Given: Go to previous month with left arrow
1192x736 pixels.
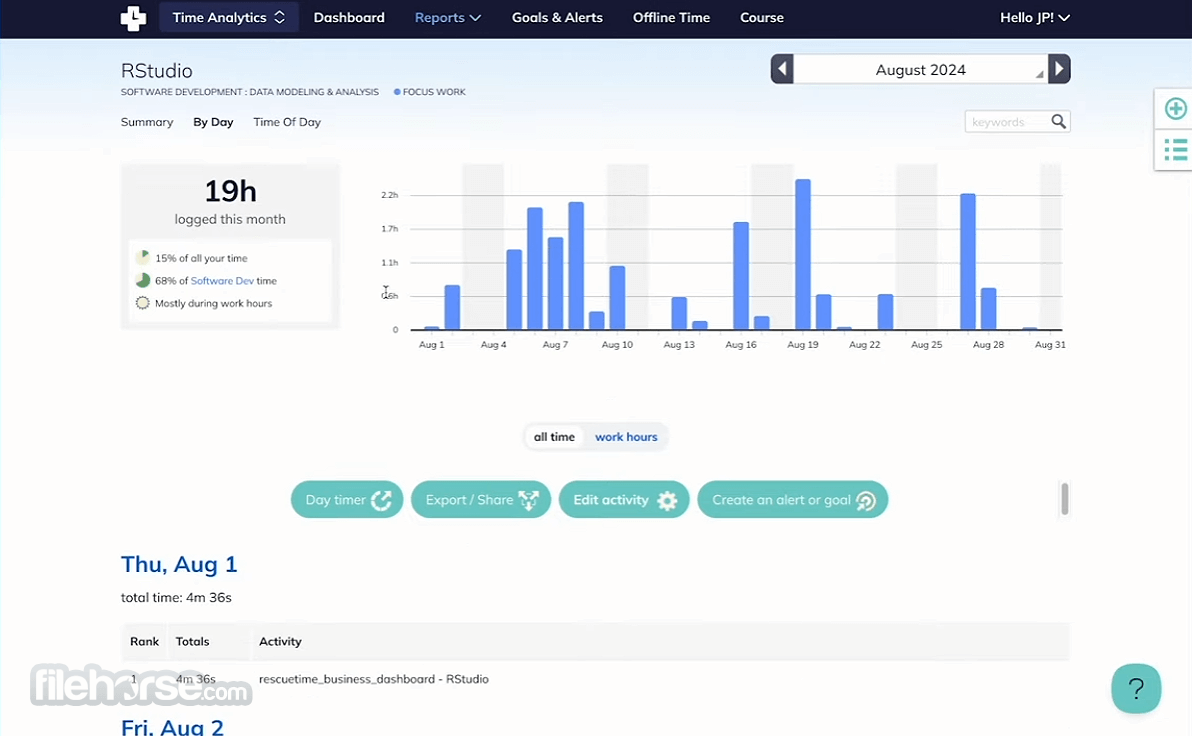Looking at the screenshot, I should (782, 69).
